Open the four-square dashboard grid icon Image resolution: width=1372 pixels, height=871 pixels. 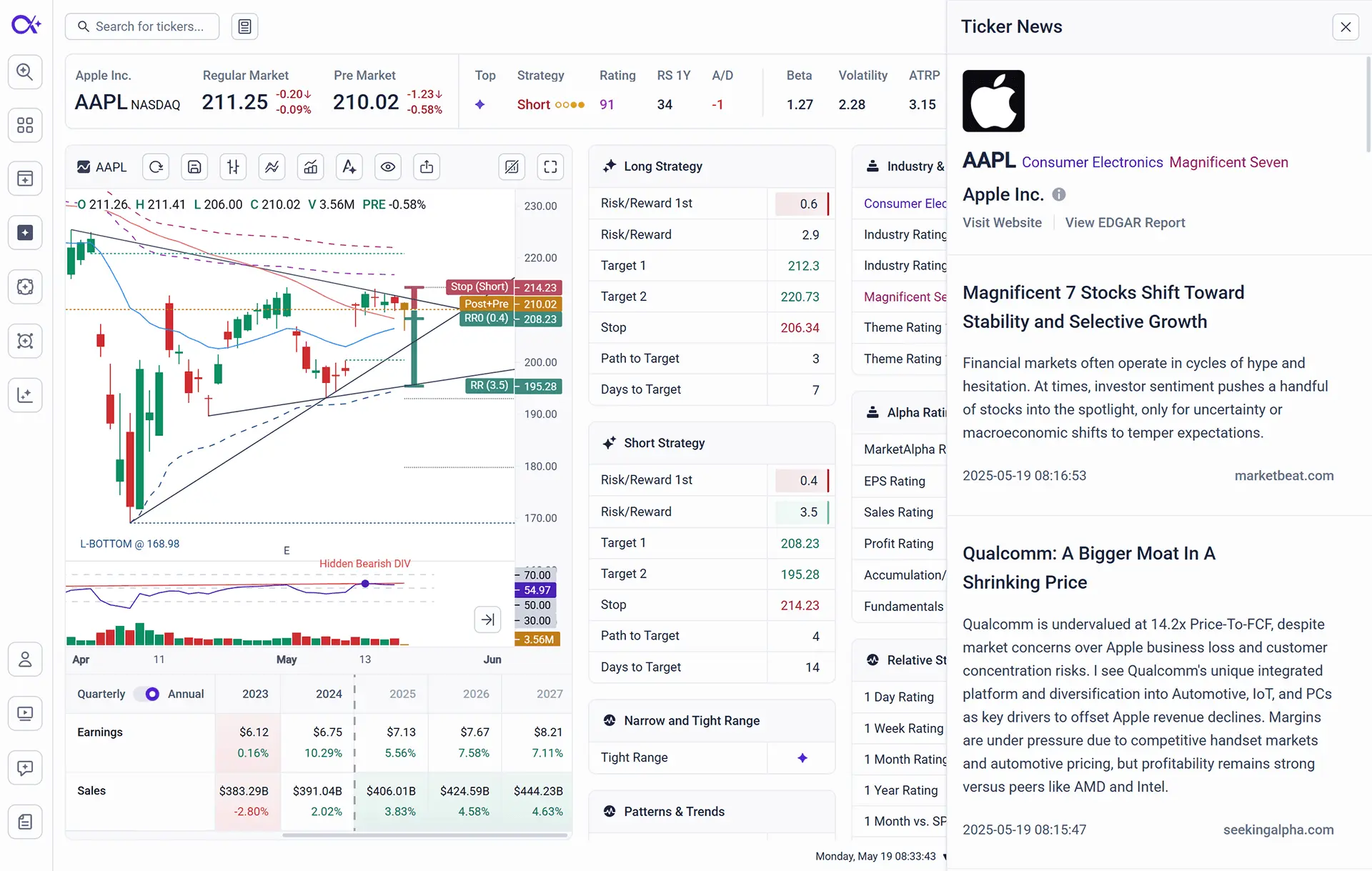[25, 125]
